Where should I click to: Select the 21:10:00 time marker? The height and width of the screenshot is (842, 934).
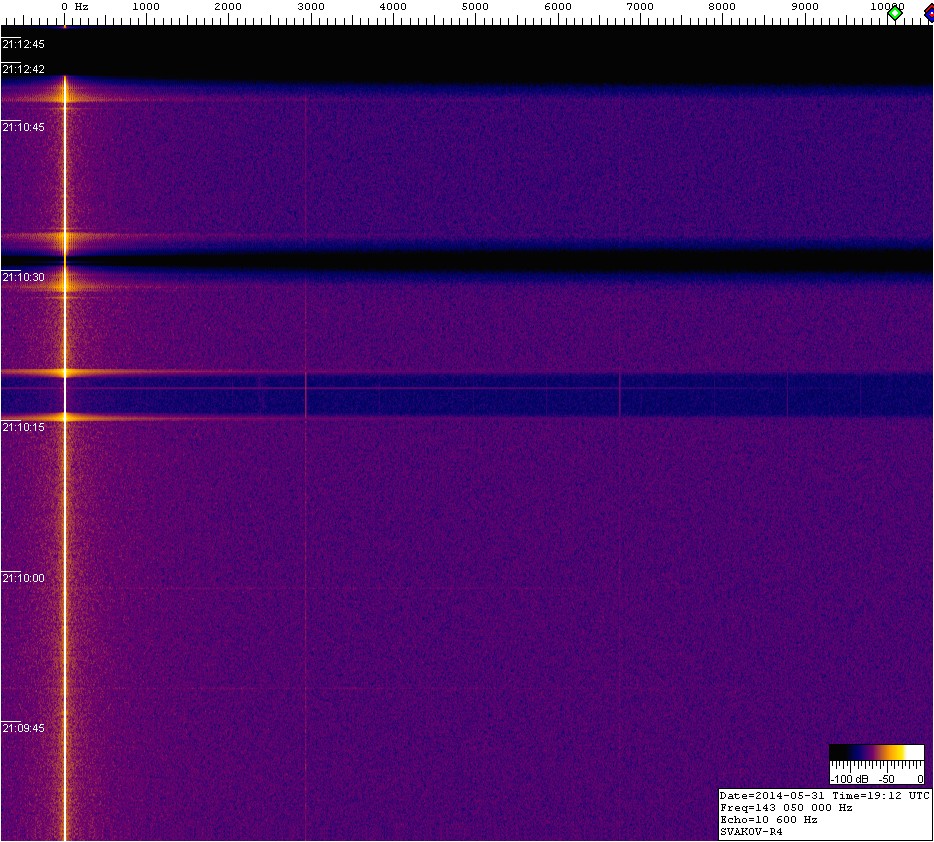pyautogui.click(x=24, y=578)
